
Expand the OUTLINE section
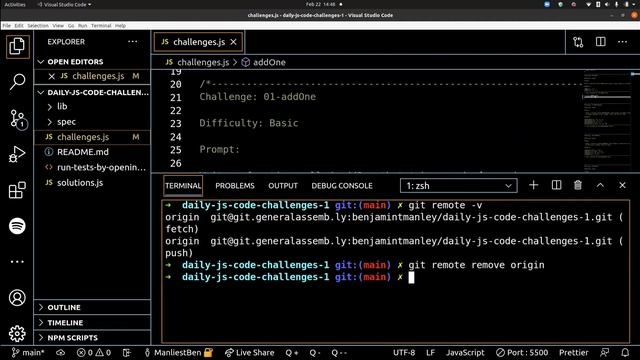[x=92, y=307]
